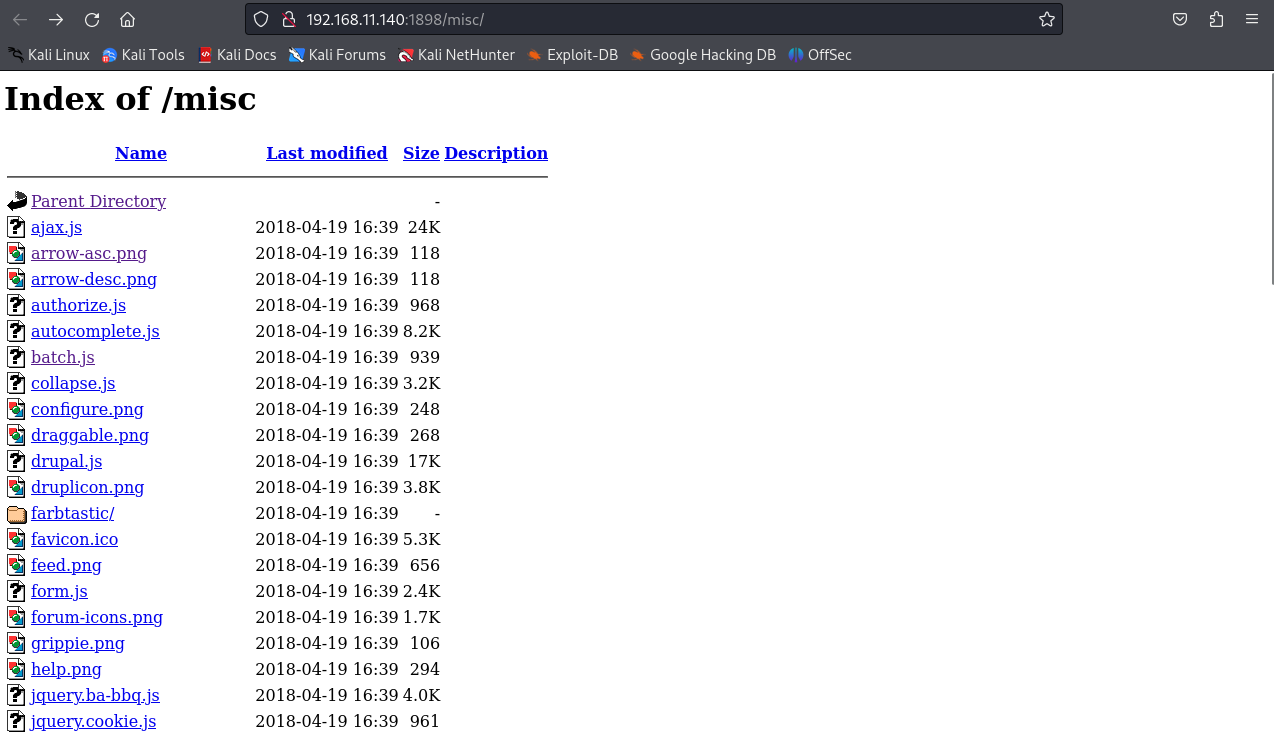Click the shield tracking protection icon

261,19
